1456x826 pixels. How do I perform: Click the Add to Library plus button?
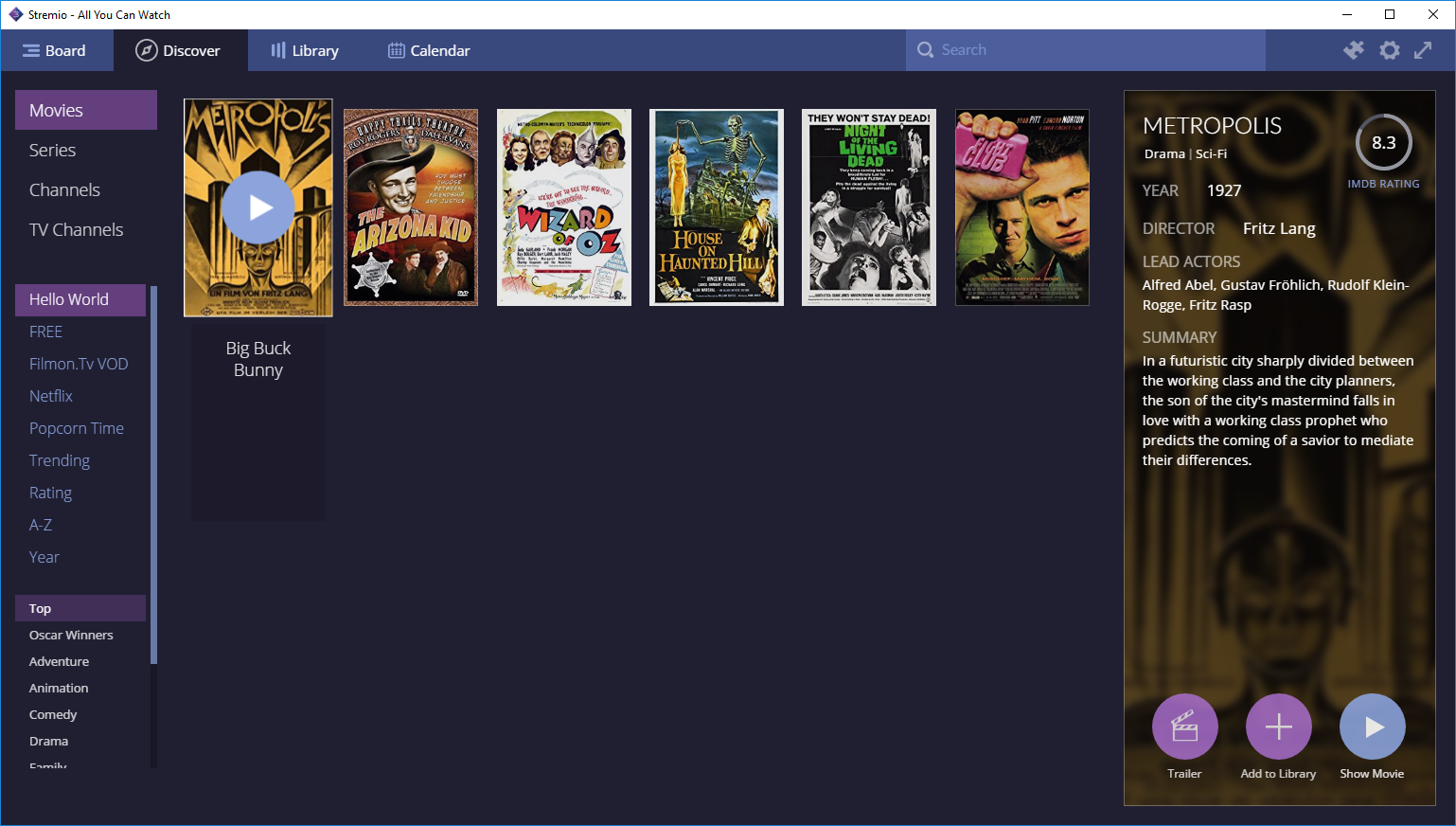[x=1278, y=727]
